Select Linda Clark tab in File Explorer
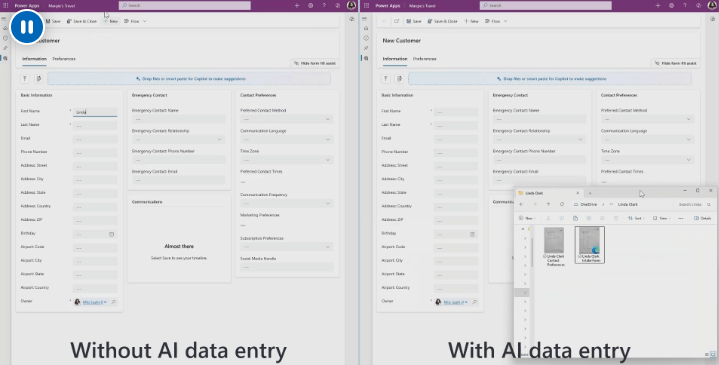719x365 pixels. click(549, 193)
